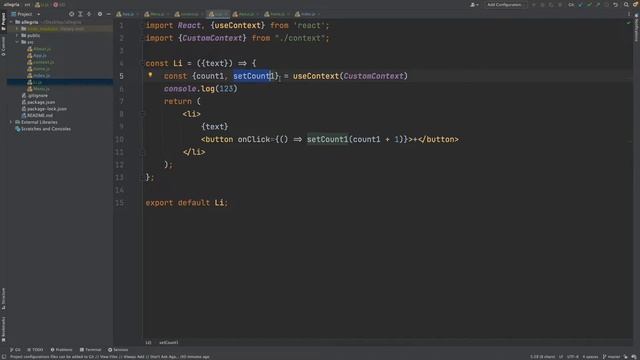This screenshot has height=360, width=640.
Task: Click Expand All icon in Project panel header
Action: 80,14
